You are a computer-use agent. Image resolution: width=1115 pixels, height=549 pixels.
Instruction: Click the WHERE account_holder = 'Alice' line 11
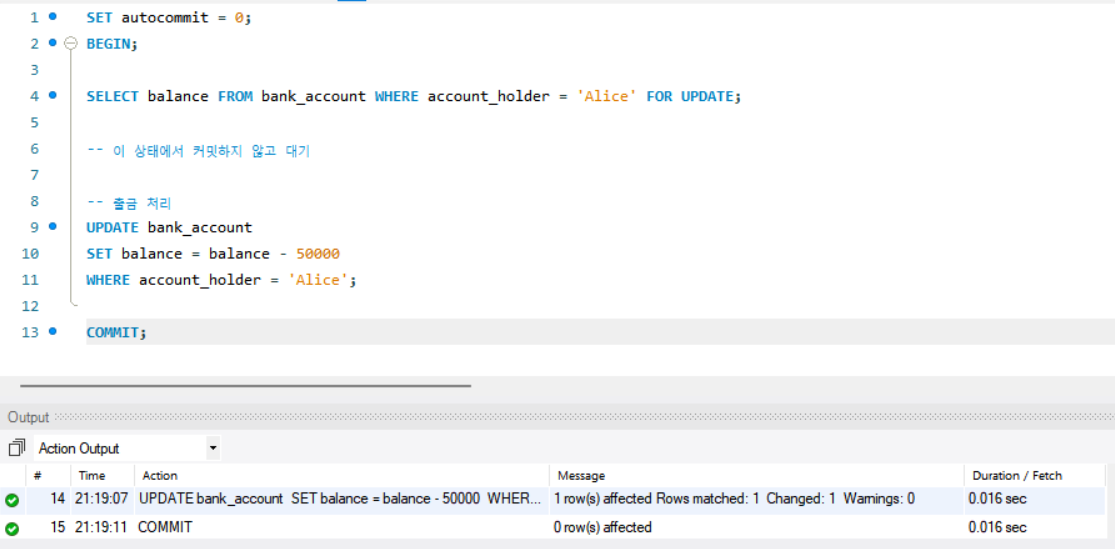[221, 280]
